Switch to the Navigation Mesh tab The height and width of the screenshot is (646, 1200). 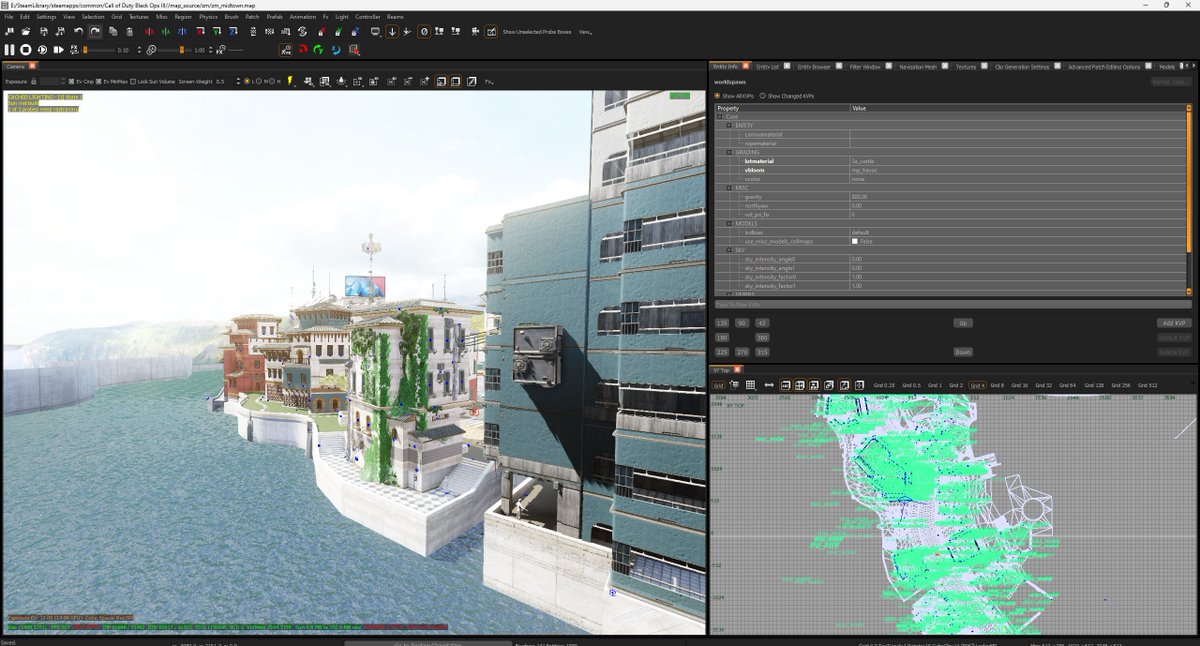[x=918, y=67]
